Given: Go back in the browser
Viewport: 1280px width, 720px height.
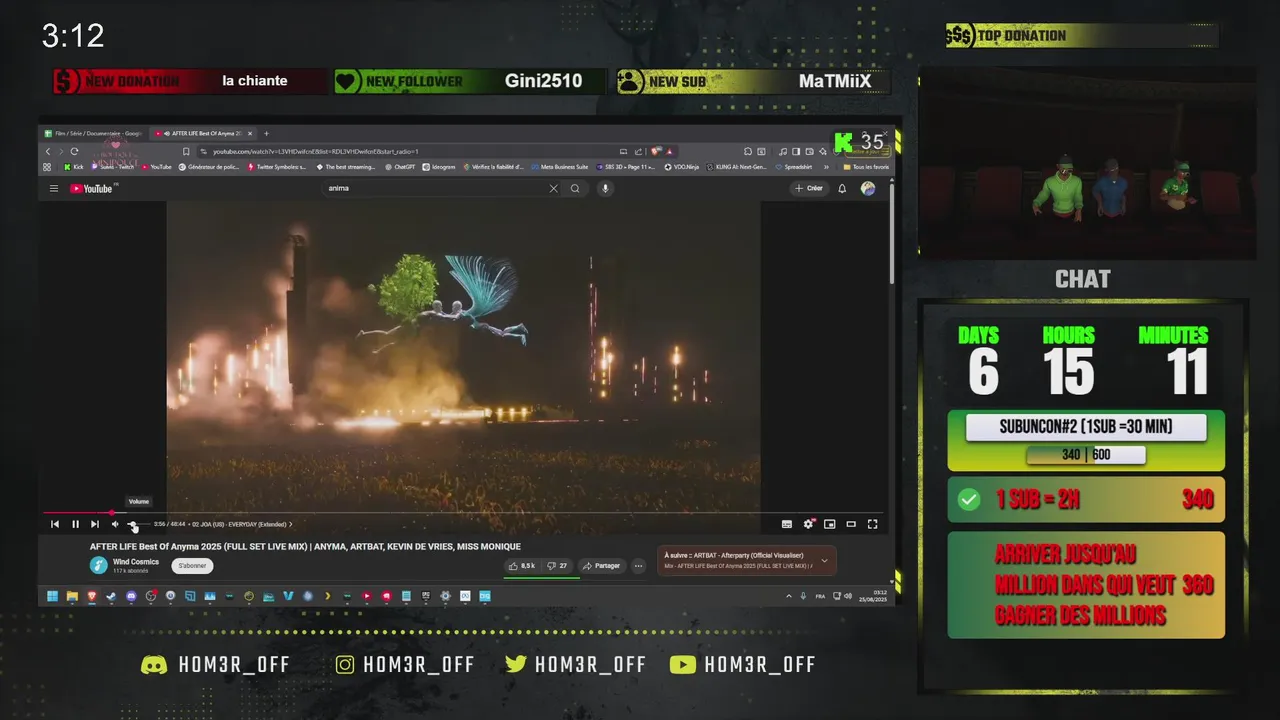Looking at the screenshot, I should pyautogui.click(x=48, y=151).
